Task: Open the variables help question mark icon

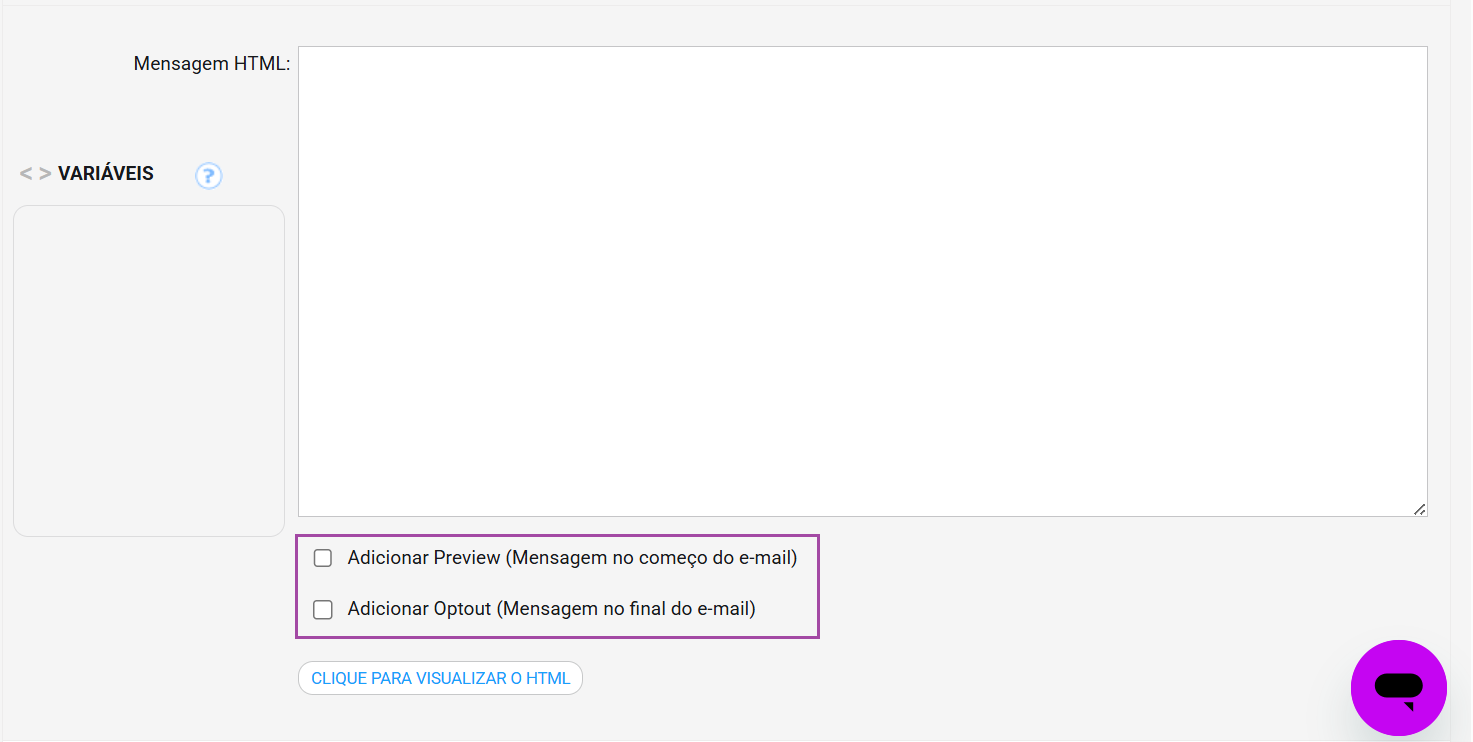Action: click(208, 176)
